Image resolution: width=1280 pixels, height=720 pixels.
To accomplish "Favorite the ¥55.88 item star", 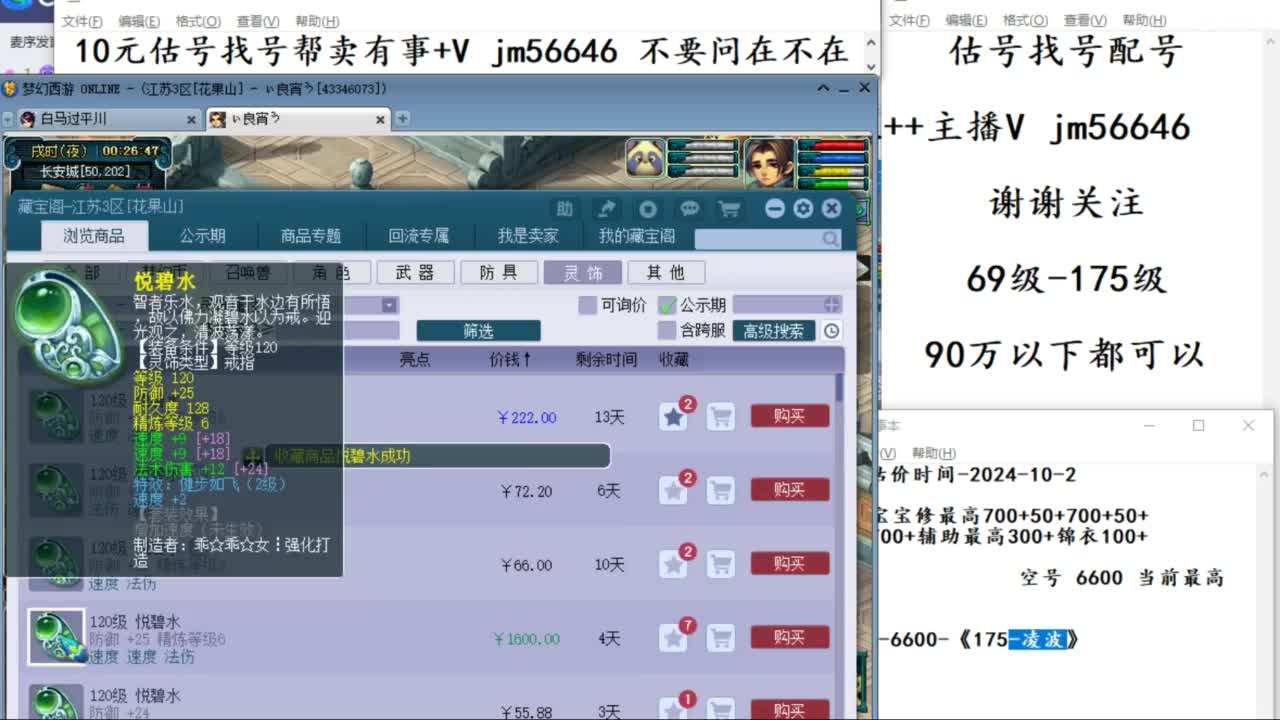I will point(674,711).
